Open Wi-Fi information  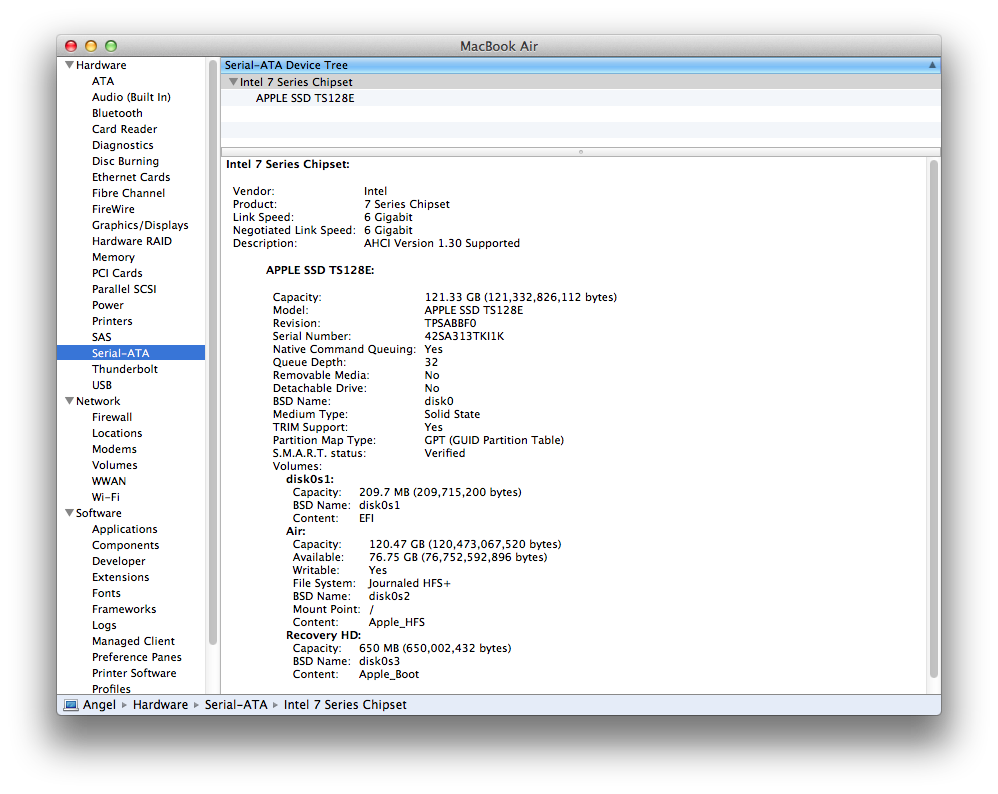pos(106,497)
